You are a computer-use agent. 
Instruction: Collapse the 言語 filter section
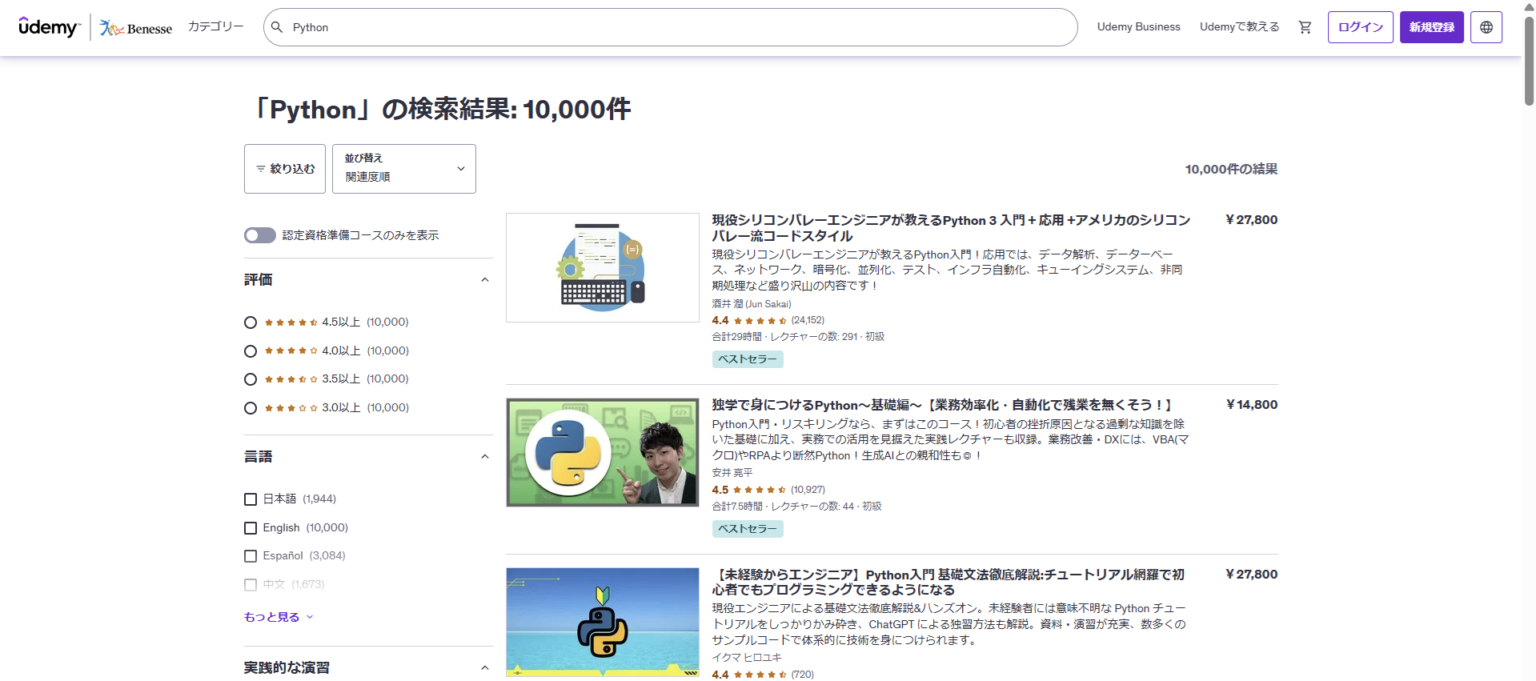(x=485, y=455)
